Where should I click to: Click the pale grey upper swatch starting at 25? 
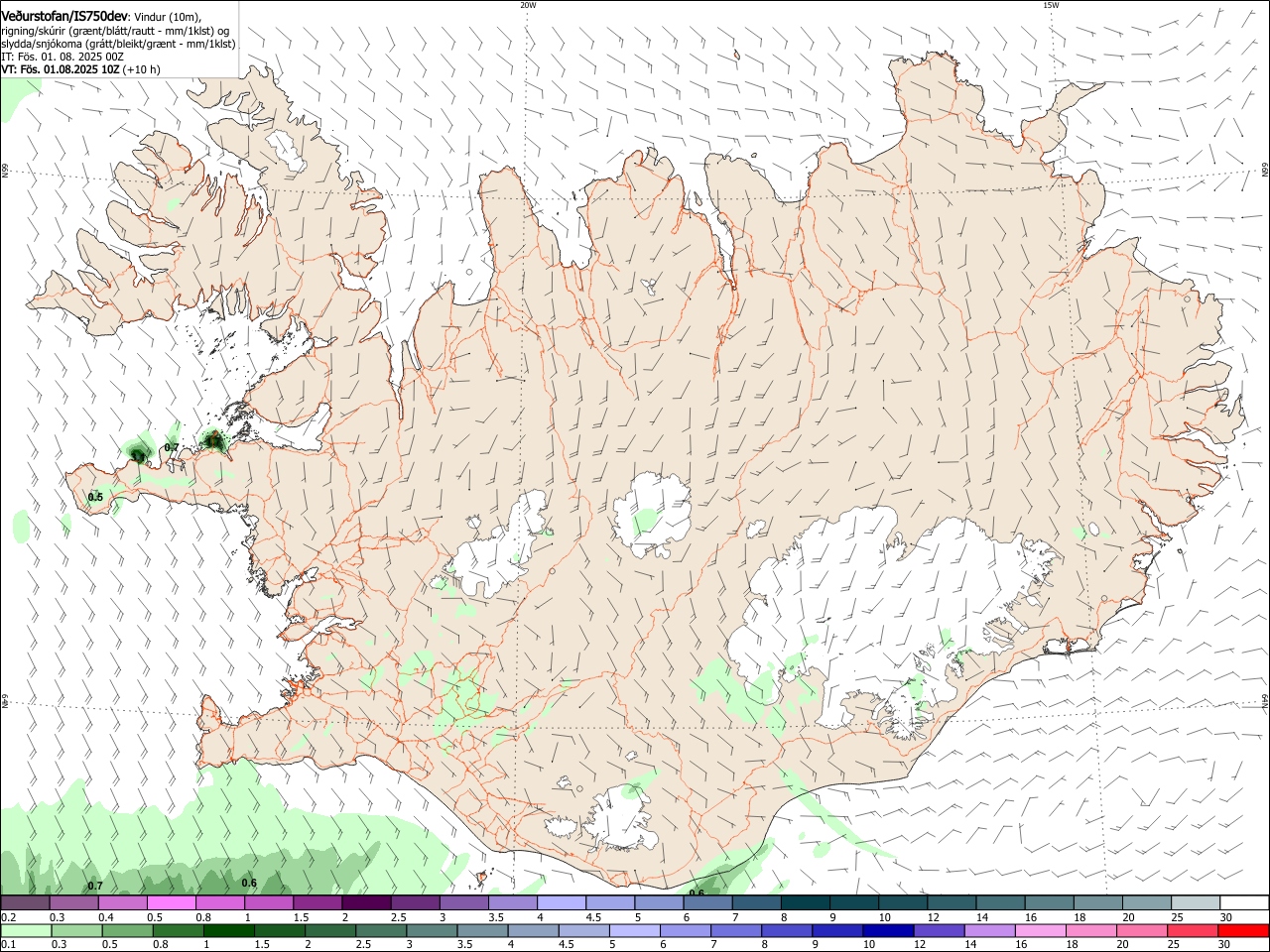tap(1197, 903)
